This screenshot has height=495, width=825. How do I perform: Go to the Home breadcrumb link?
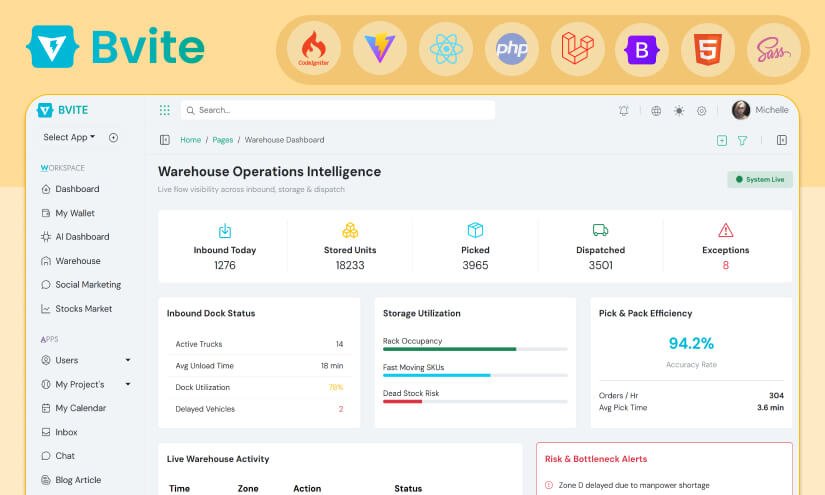pos(190,140)
